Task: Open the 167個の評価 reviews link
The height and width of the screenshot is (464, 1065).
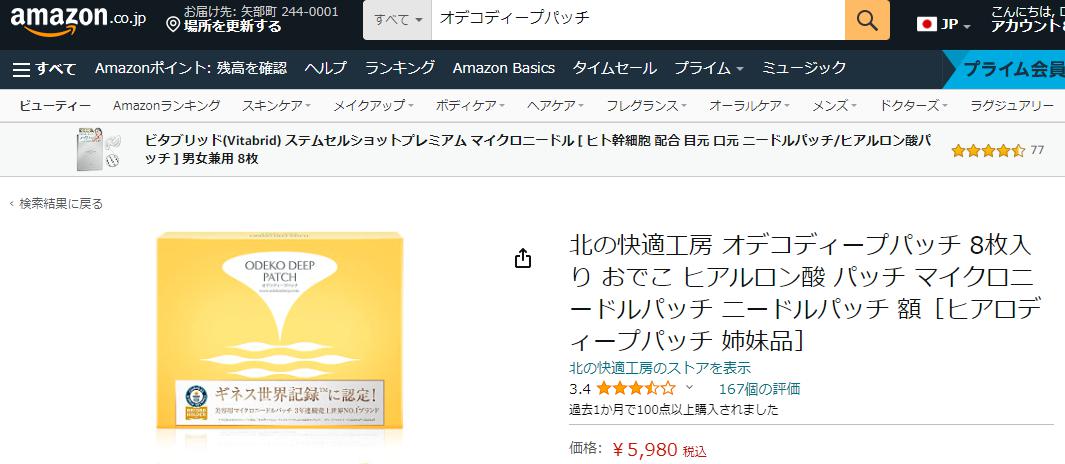Action: [x=759, y=389]
